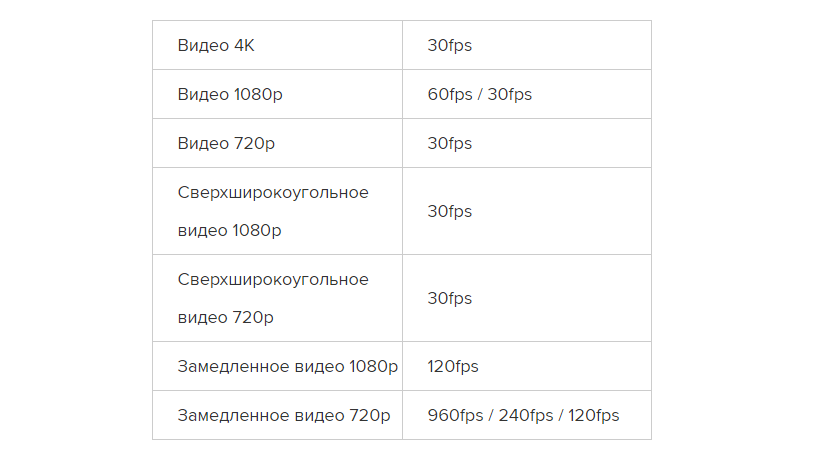This screenshot has width=825, height=468.
Task: Select 30fps value in Видео 720p row
Action: (x=449, y=143)
